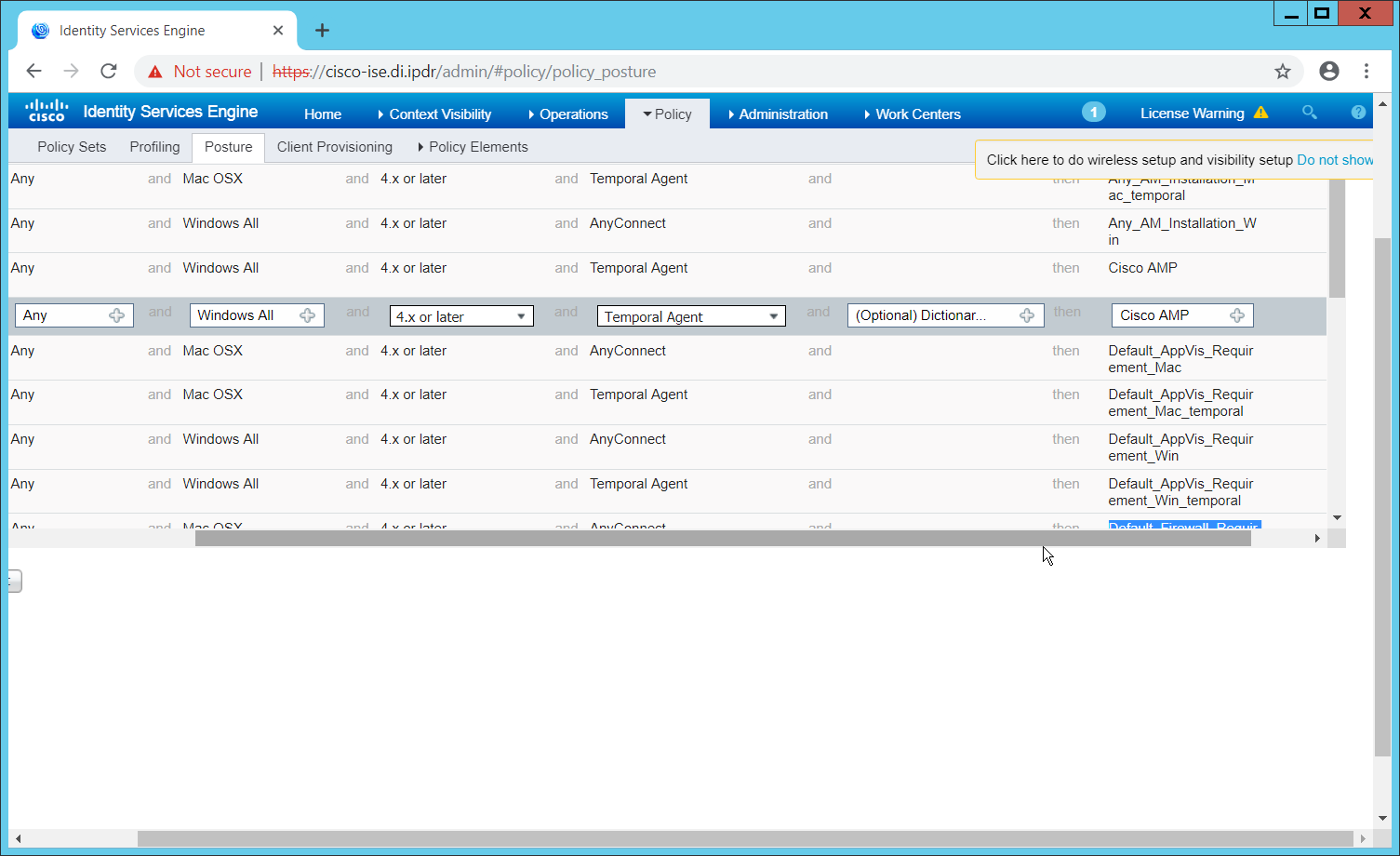Open the Administration menu
This screenshot has width=1400, height=856.
click(x=778, y=114)
